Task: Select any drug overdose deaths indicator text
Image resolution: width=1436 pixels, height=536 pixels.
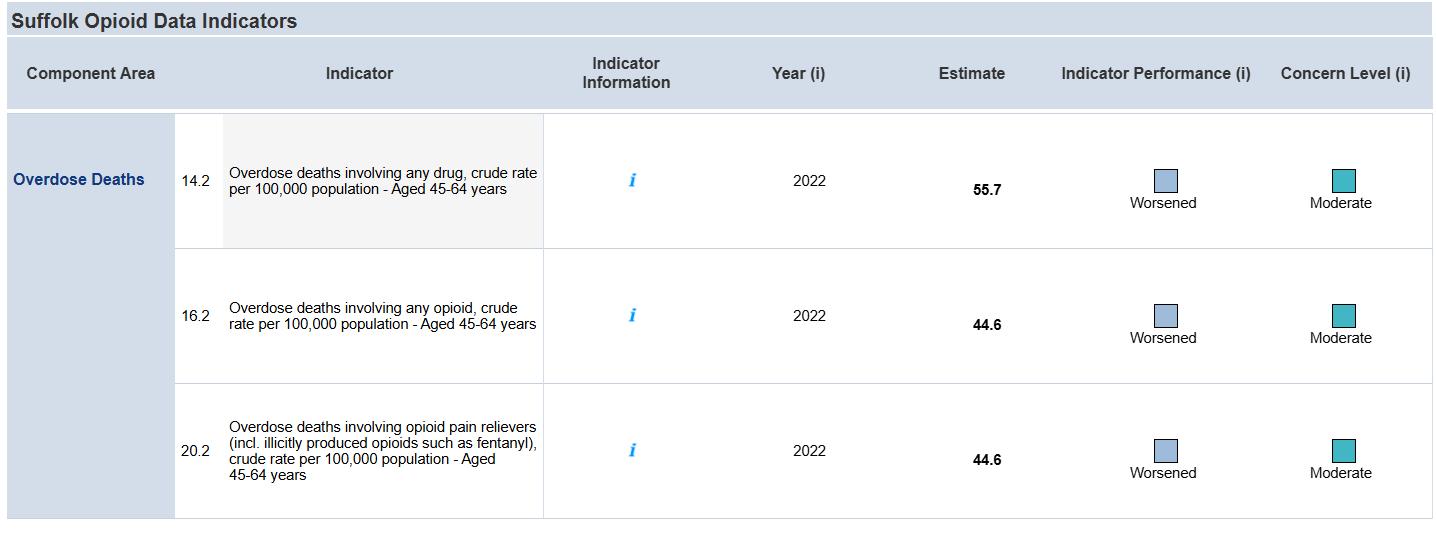Action: pyautogui.click(x=383, y=181)
